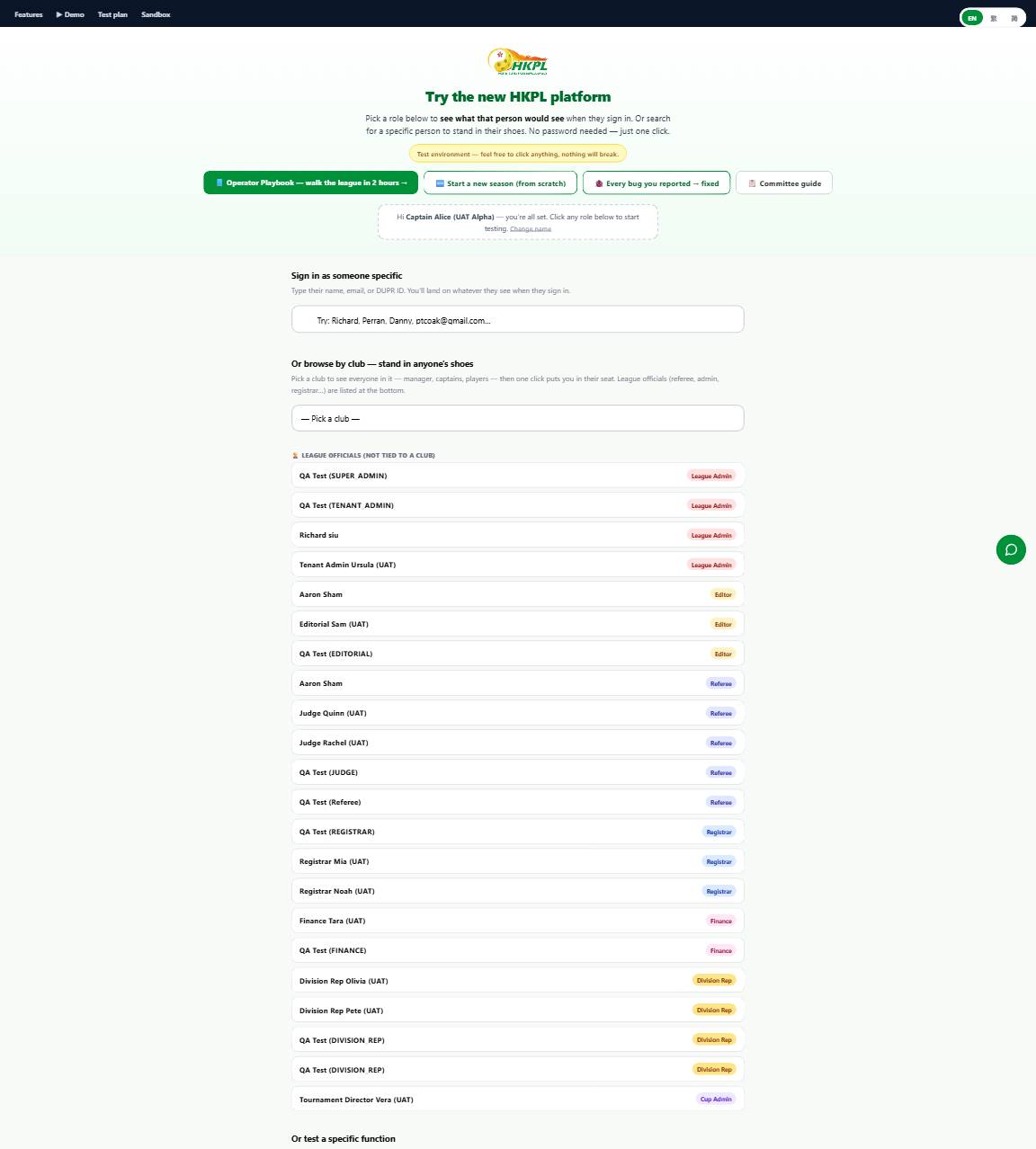This screenshot has height=1149, width=1036.
Task: Sign in as Tournament Director Vera (UAT)
Action: click(x=518, y=1100)
